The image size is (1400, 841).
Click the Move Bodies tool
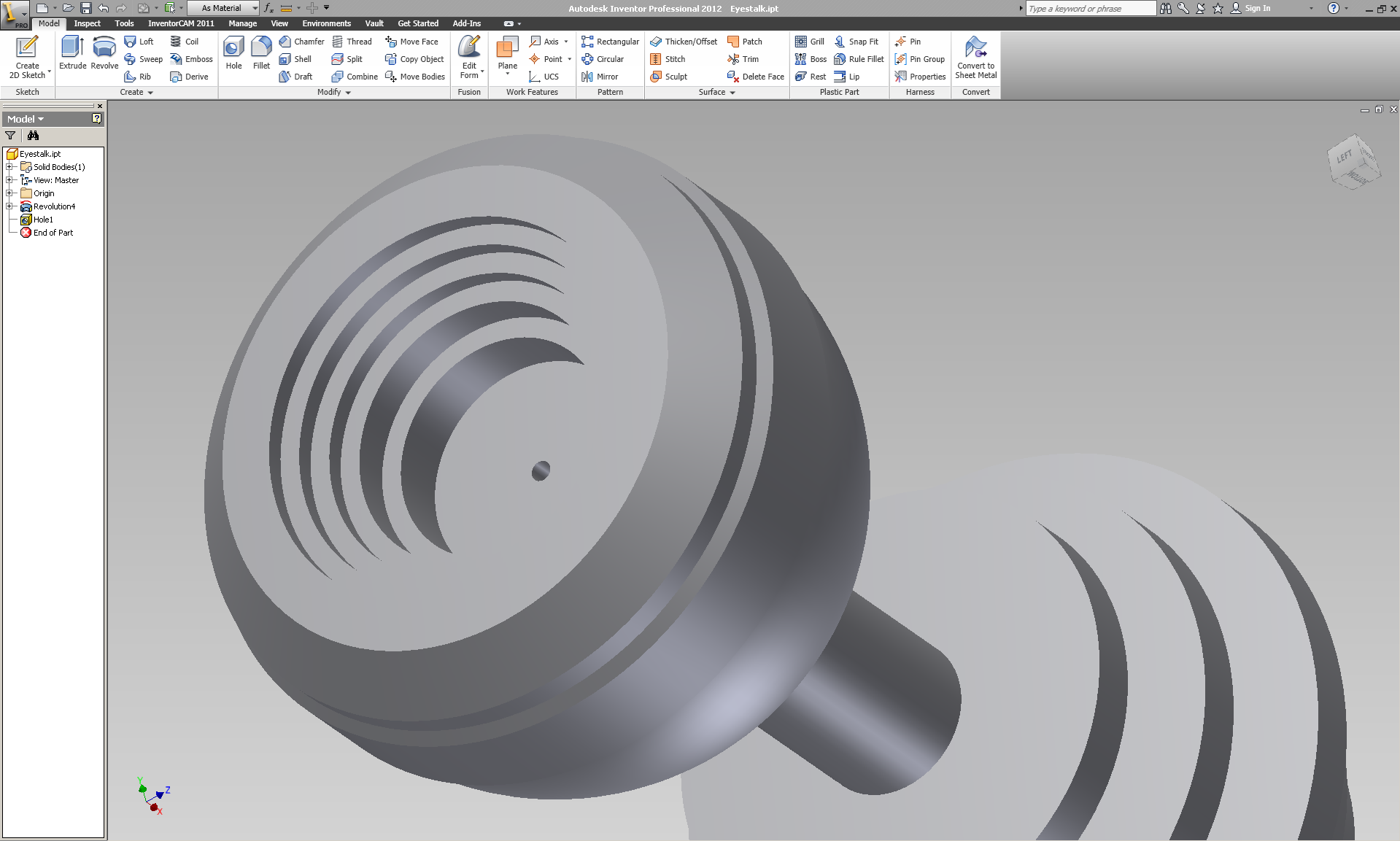click(x=415, y=77)
